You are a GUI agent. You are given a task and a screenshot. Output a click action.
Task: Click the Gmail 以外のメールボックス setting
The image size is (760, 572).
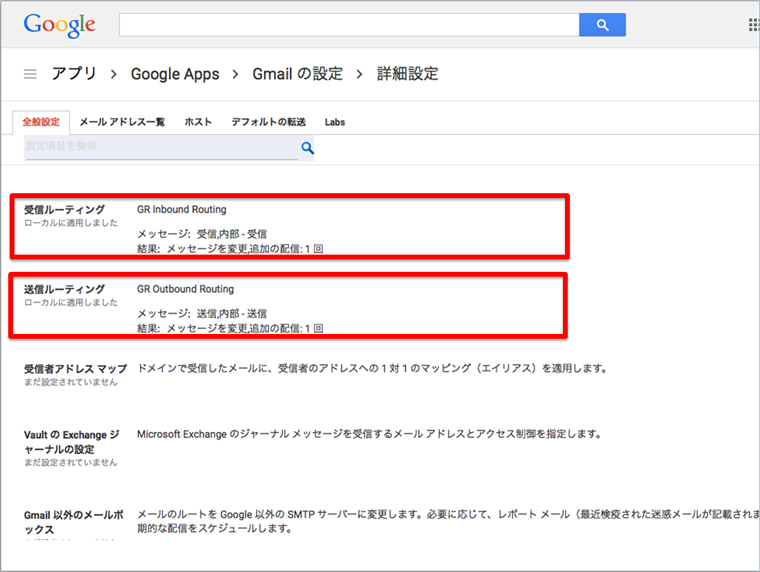(x=74, y=522)
